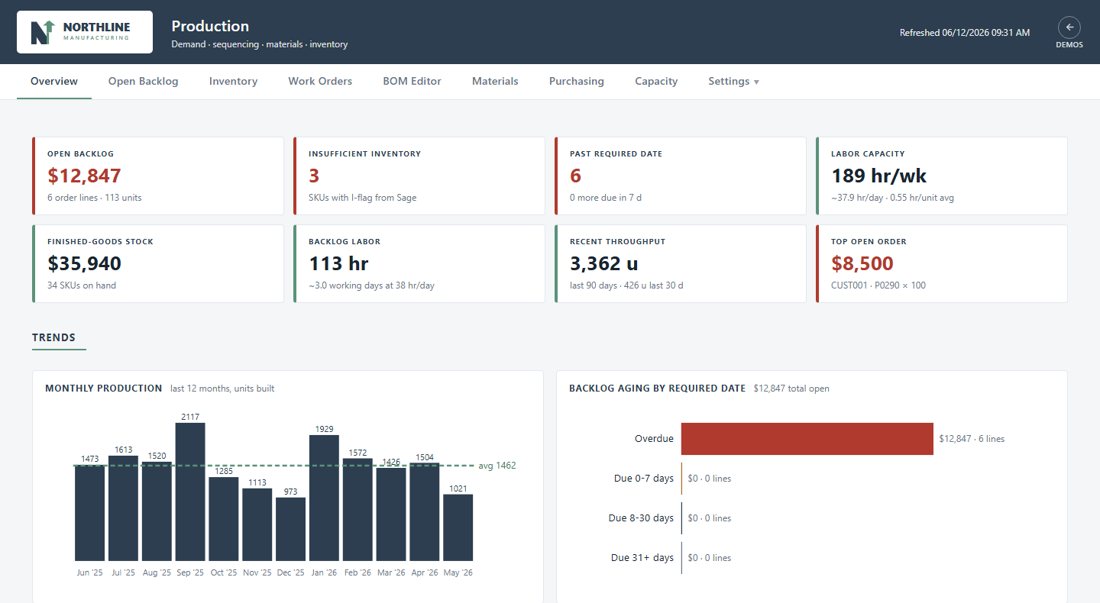Image resolution: width=1100 pixels, height=603 pixels.
Task: Click the Apr '26 bar labeled 1504
Action: tap(424, 512)
